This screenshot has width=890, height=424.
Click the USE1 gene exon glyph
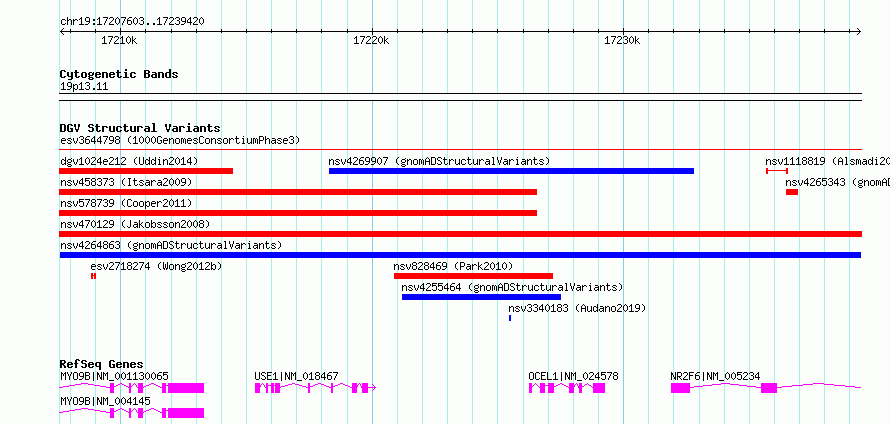(x=315, y=388)
